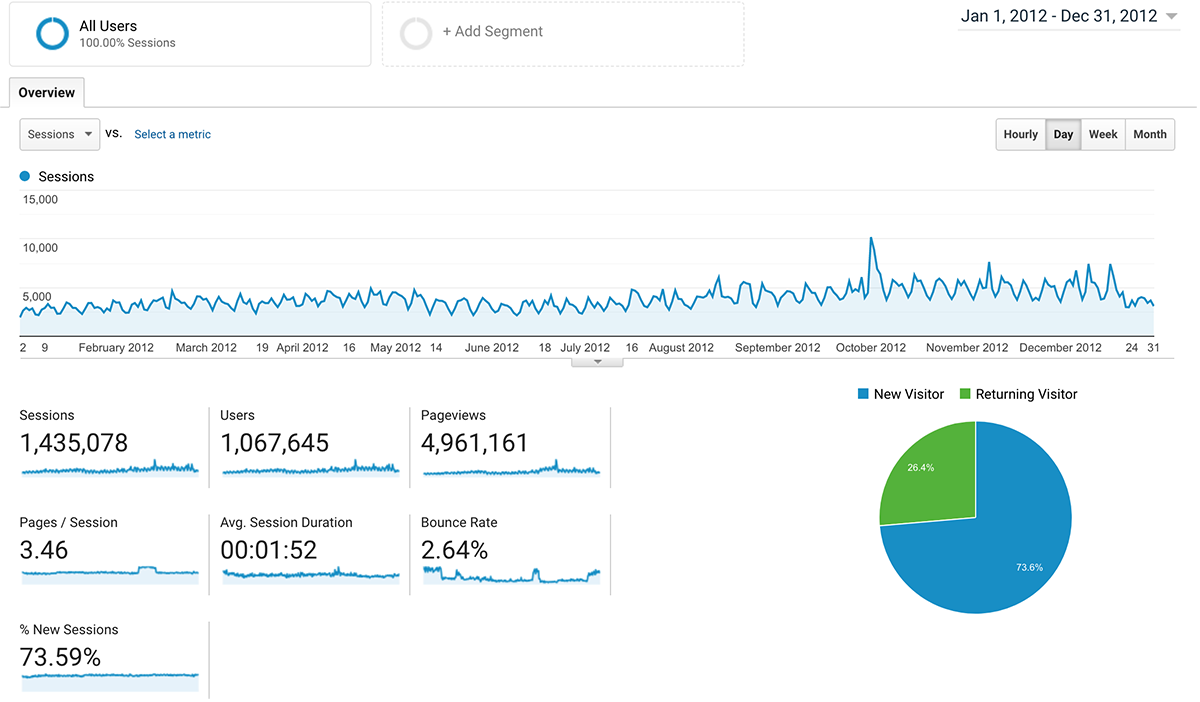Switch chart granularity to Week

[x=1102, y=134]
